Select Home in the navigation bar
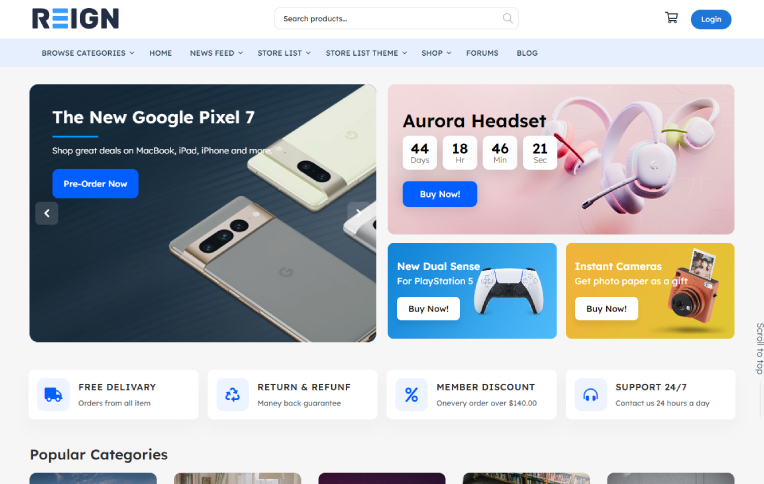Viewport: 764px width, 484px height. (160, 53)
